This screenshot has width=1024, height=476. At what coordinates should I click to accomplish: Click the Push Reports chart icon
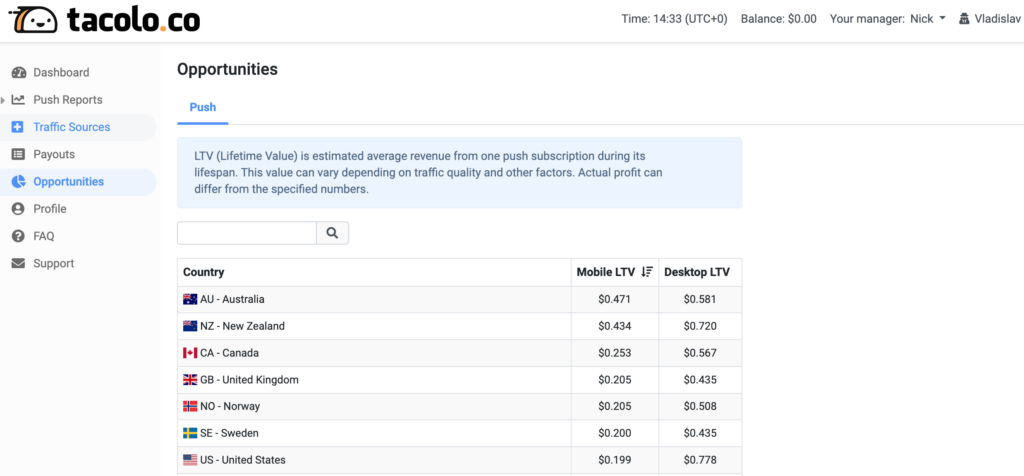pos(18,100)
